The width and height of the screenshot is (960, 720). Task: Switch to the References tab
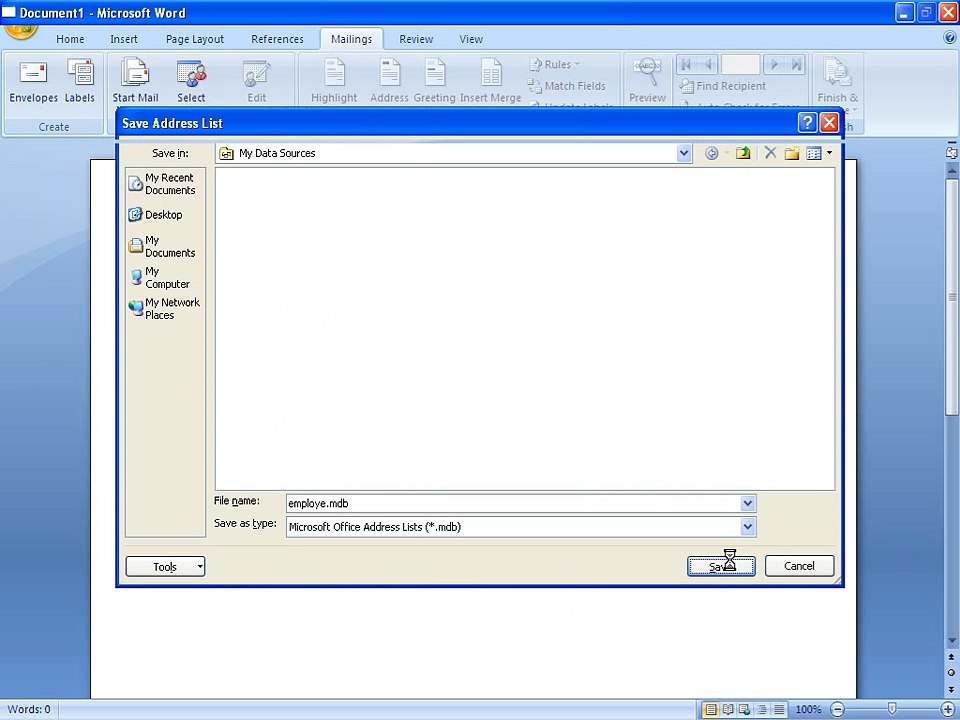[x=277, y=39]
